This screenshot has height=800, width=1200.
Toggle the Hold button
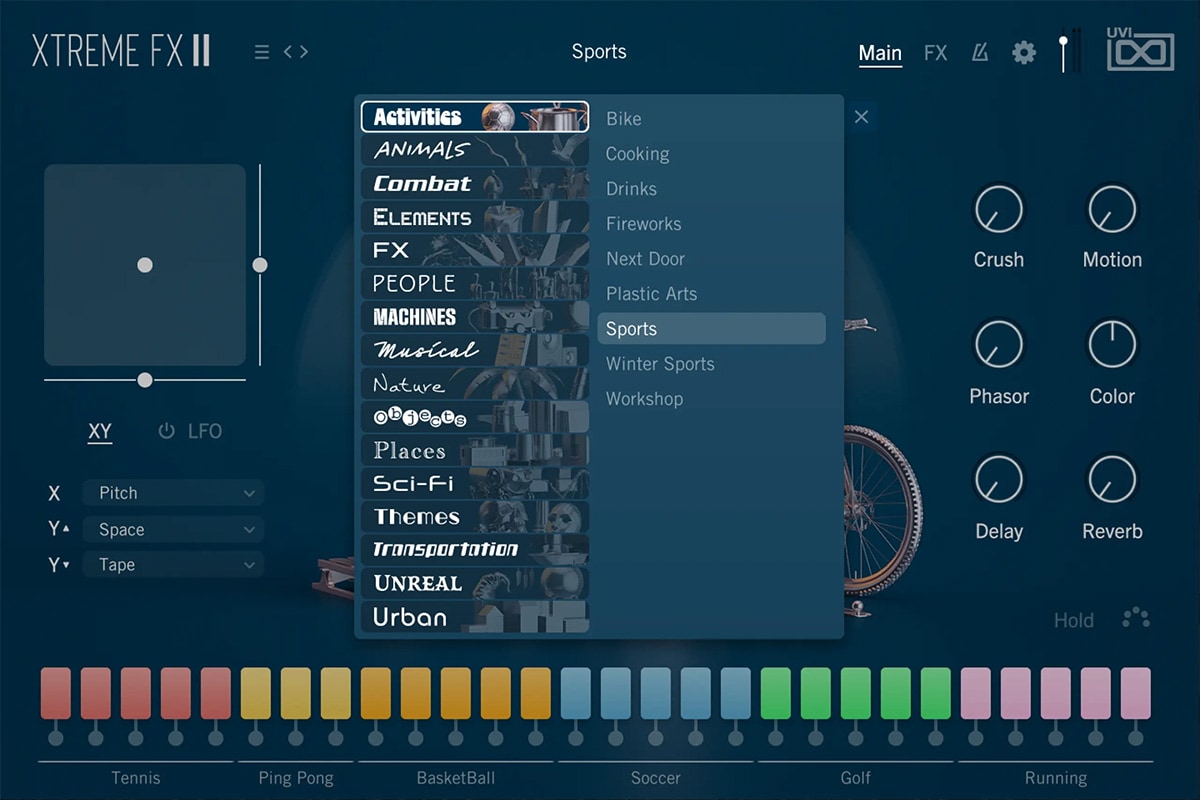1073,620
